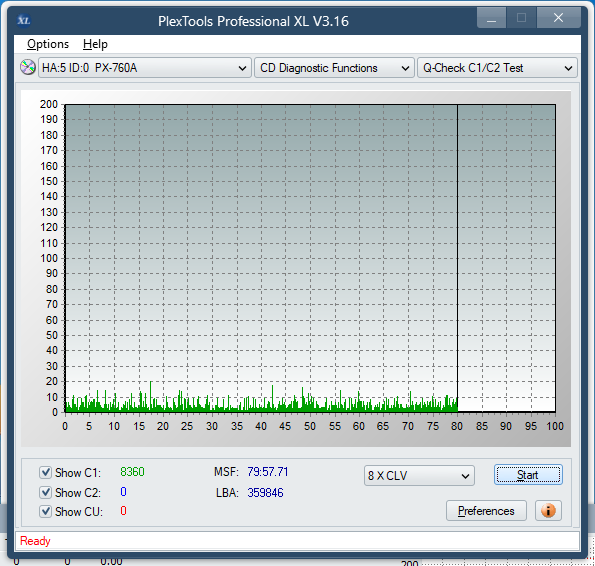The width and height of the screenshot is (595, 566).
Task: Maximize the PlexTools window
Action: (x=521, y=18)
